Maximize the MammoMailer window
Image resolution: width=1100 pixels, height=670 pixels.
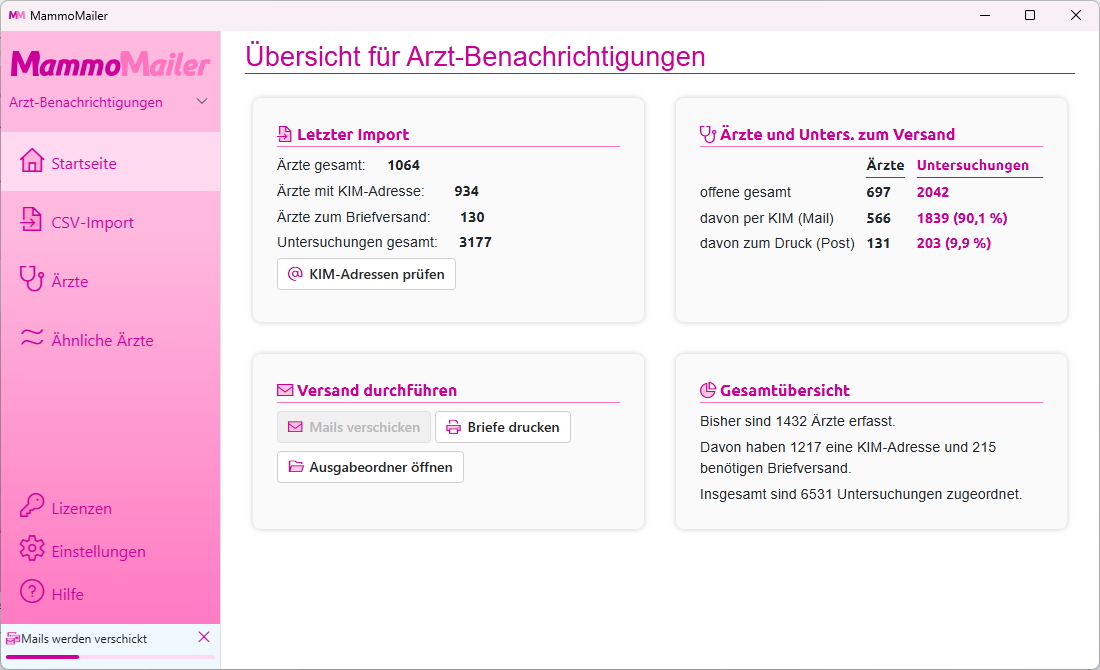[1030, 15]
